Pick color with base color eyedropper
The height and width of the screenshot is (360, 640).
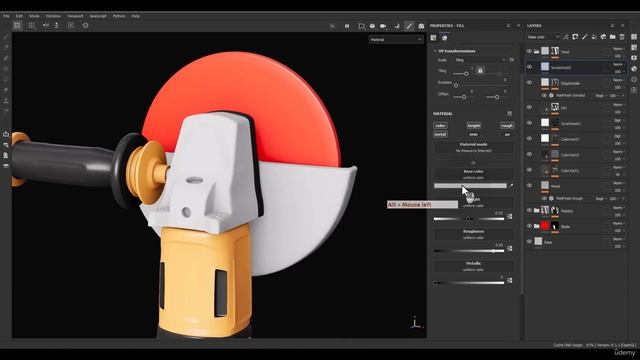[511, 186]
